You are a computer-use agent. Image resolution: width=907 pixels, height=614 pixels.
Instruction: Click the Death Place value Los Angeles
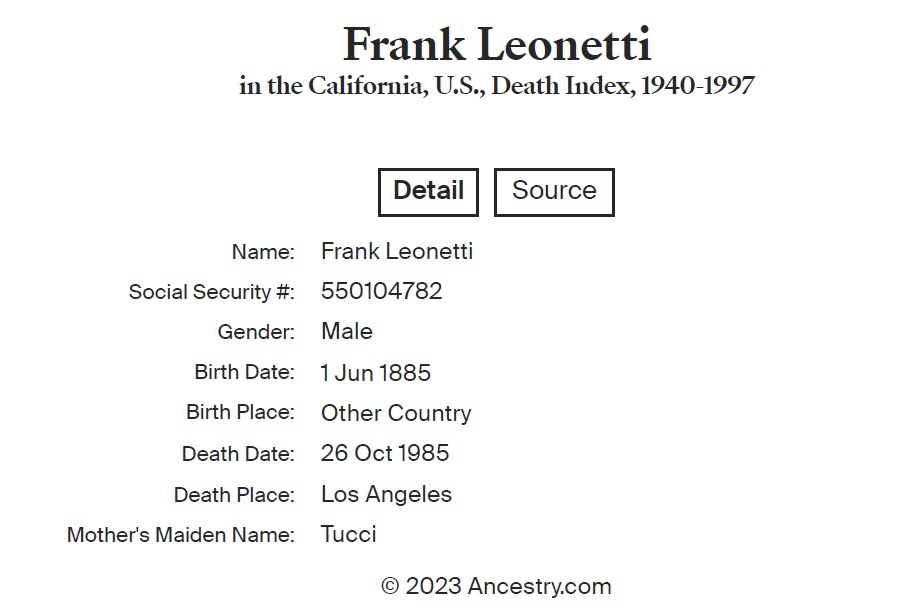click(386, 494)
